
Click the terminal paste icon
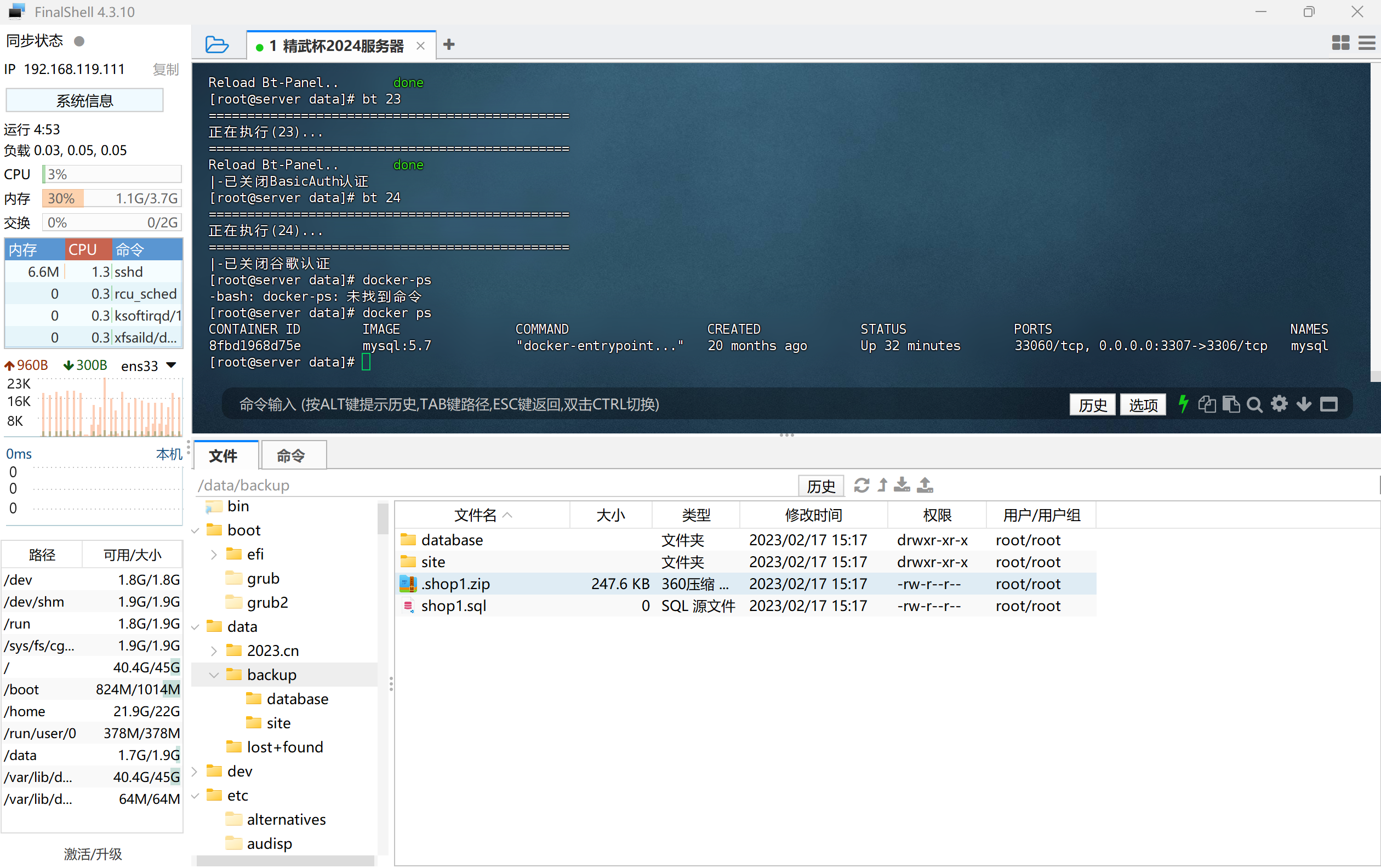[x=1231, y=404]
